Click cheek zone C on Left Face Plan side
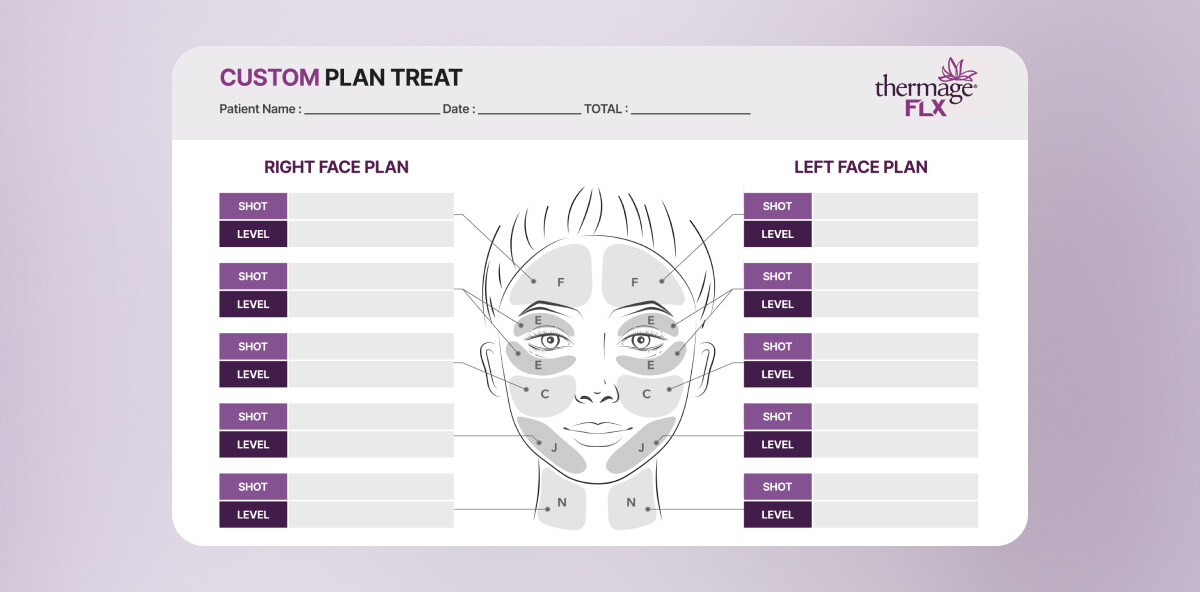This screenshot has height=592, width=1200. [x=647, y=394]
